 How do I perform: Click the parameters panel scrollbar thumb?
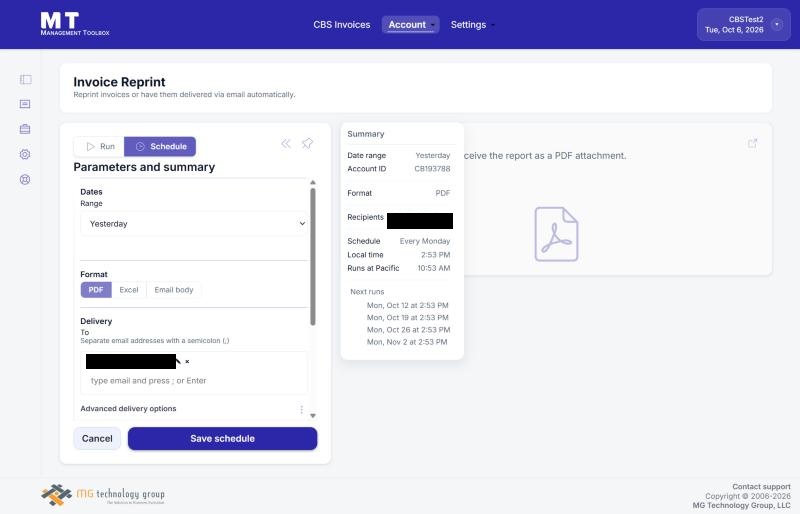[x=313, y=256]
